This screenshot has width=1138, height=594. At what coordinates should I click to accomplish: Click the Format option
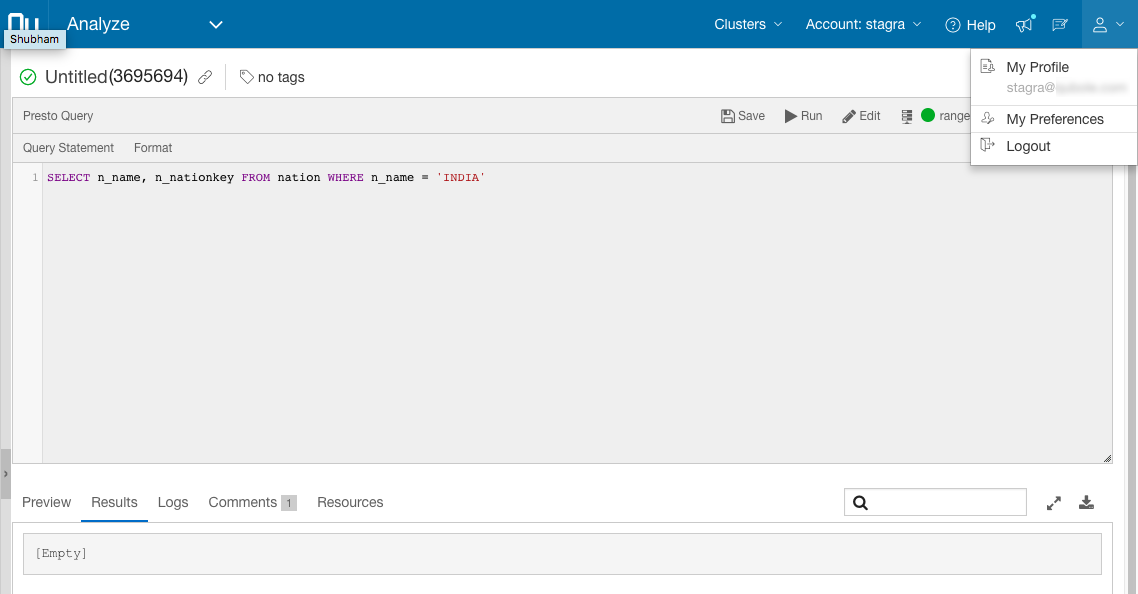tap(152, 147)
